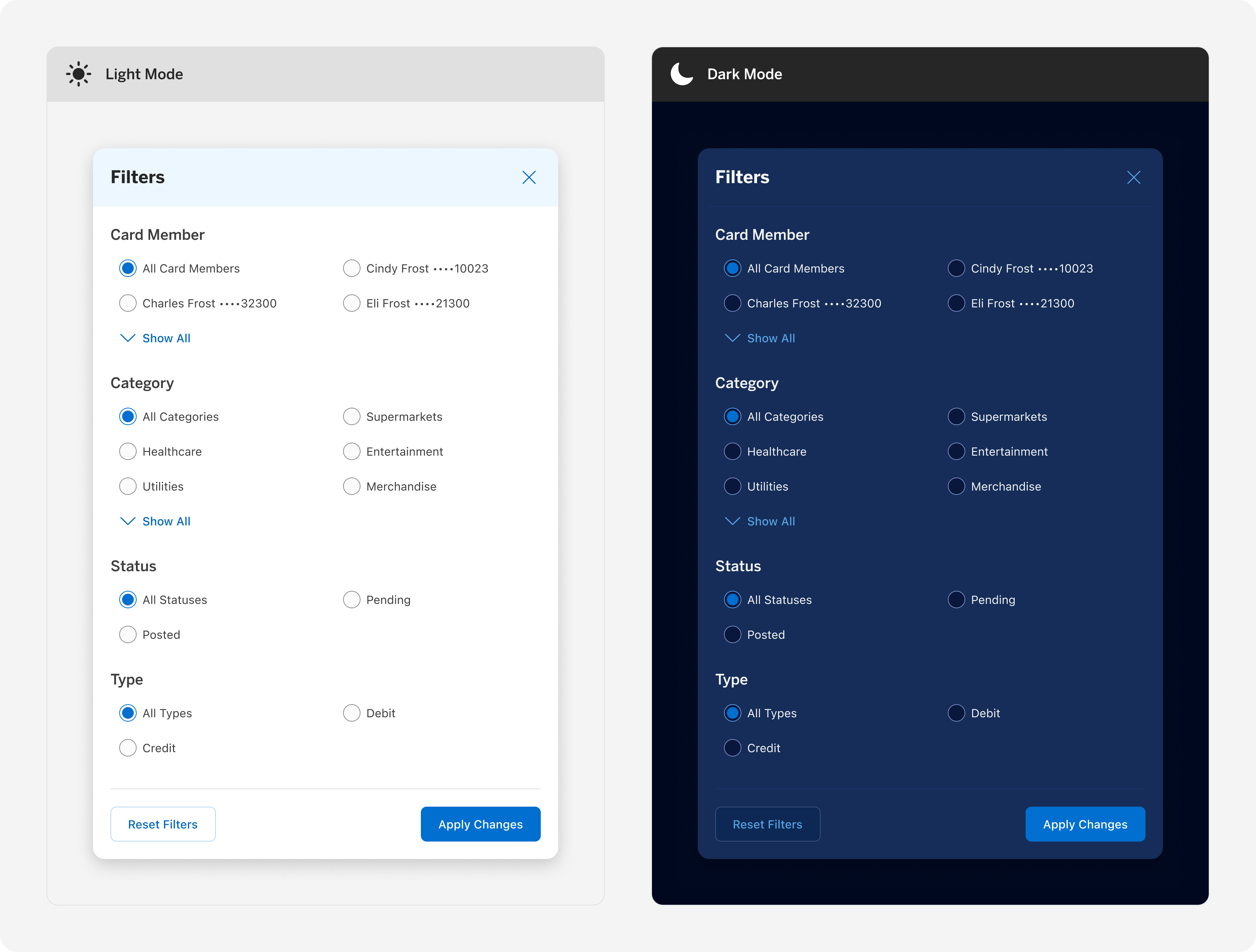Click the Dark Mode header label
This screenshot has height=952, width=1256.
click(744, 74)
